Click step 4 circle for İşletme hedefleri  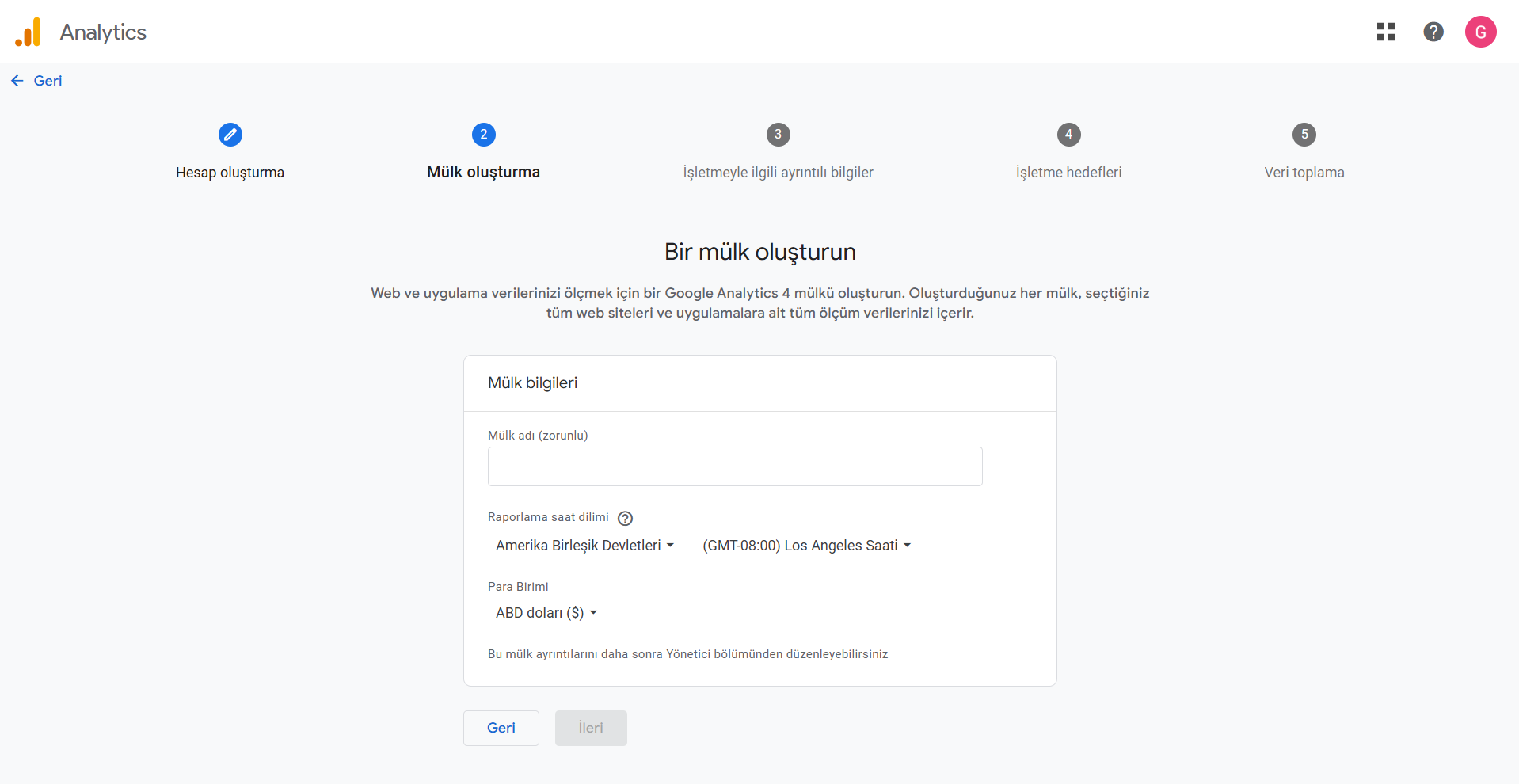tap(1068, 135)
